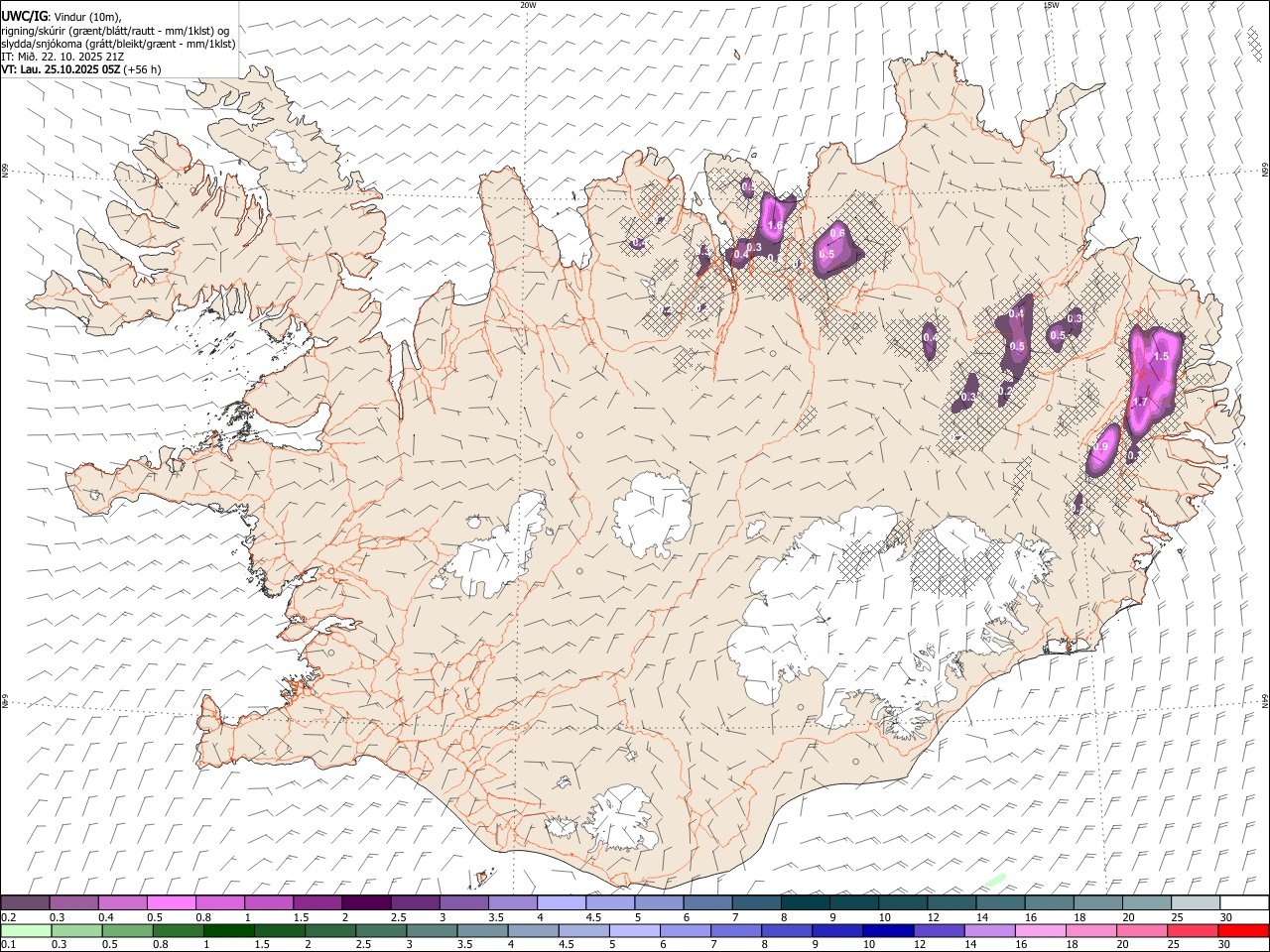Select the crimson 25 swatch on lower scale
The image size is (1270, 952).
(1193, 930)
